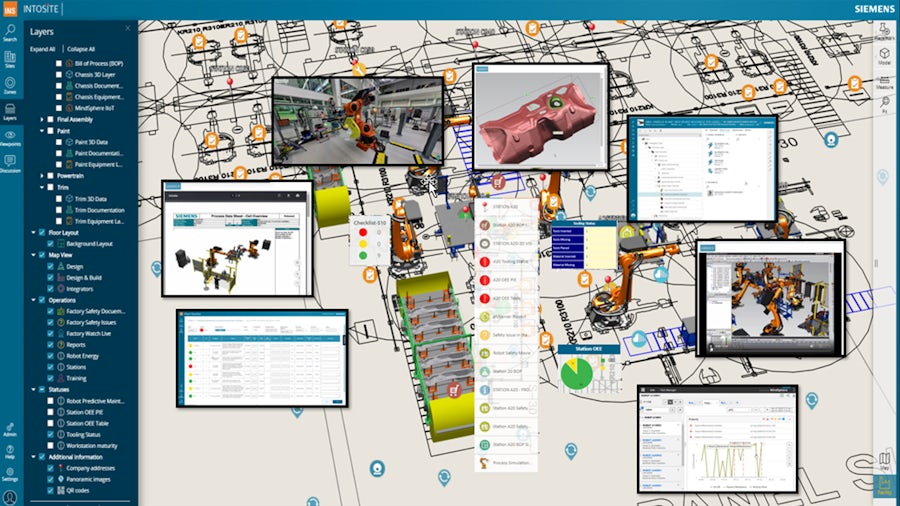Enable the Workstation maturity checkbox
Viewport: 900px width, 506px height.
click(x=51, y=445)
